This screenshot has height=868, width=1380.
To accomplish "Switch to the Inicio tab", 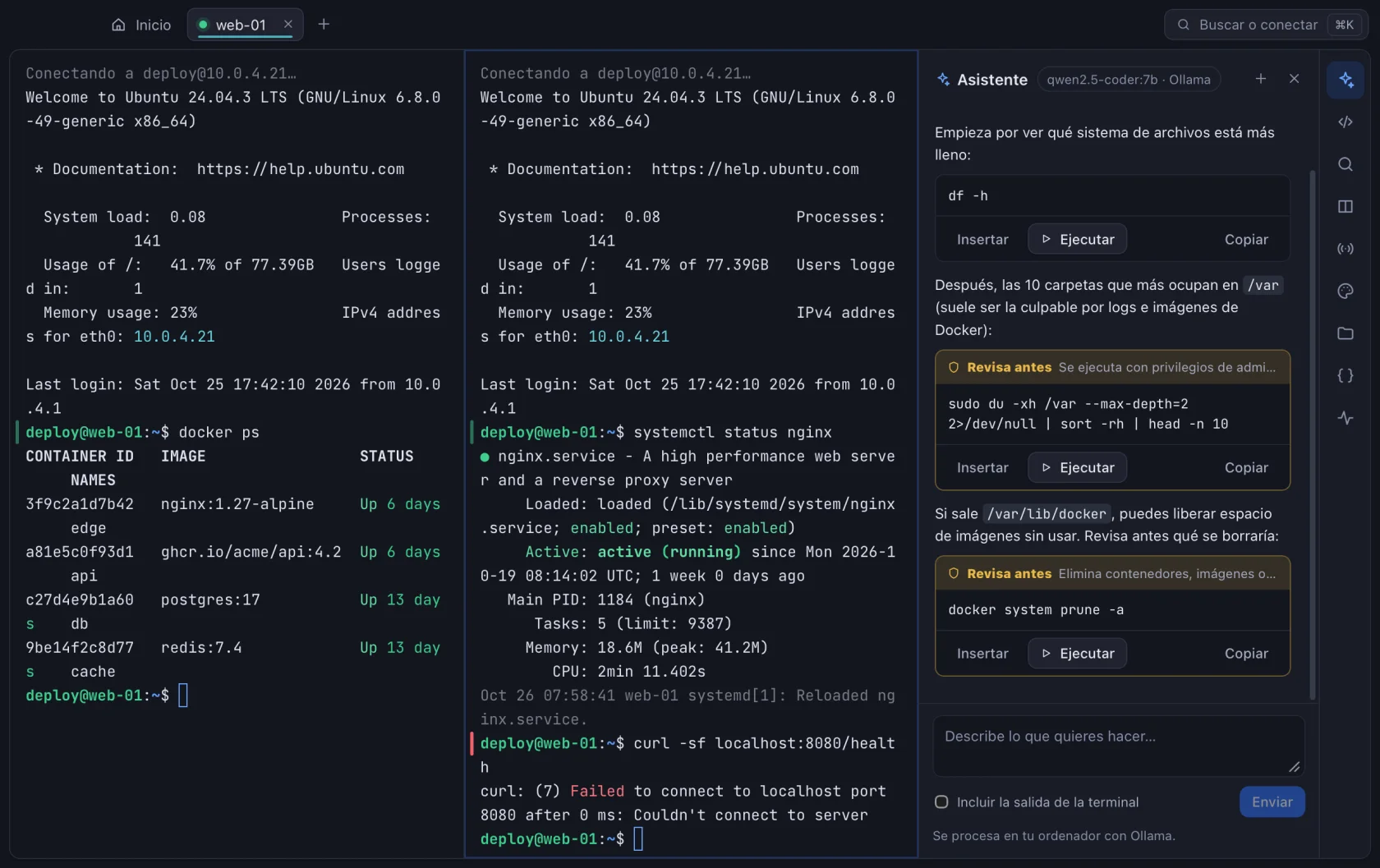I will tap(141, 25).
